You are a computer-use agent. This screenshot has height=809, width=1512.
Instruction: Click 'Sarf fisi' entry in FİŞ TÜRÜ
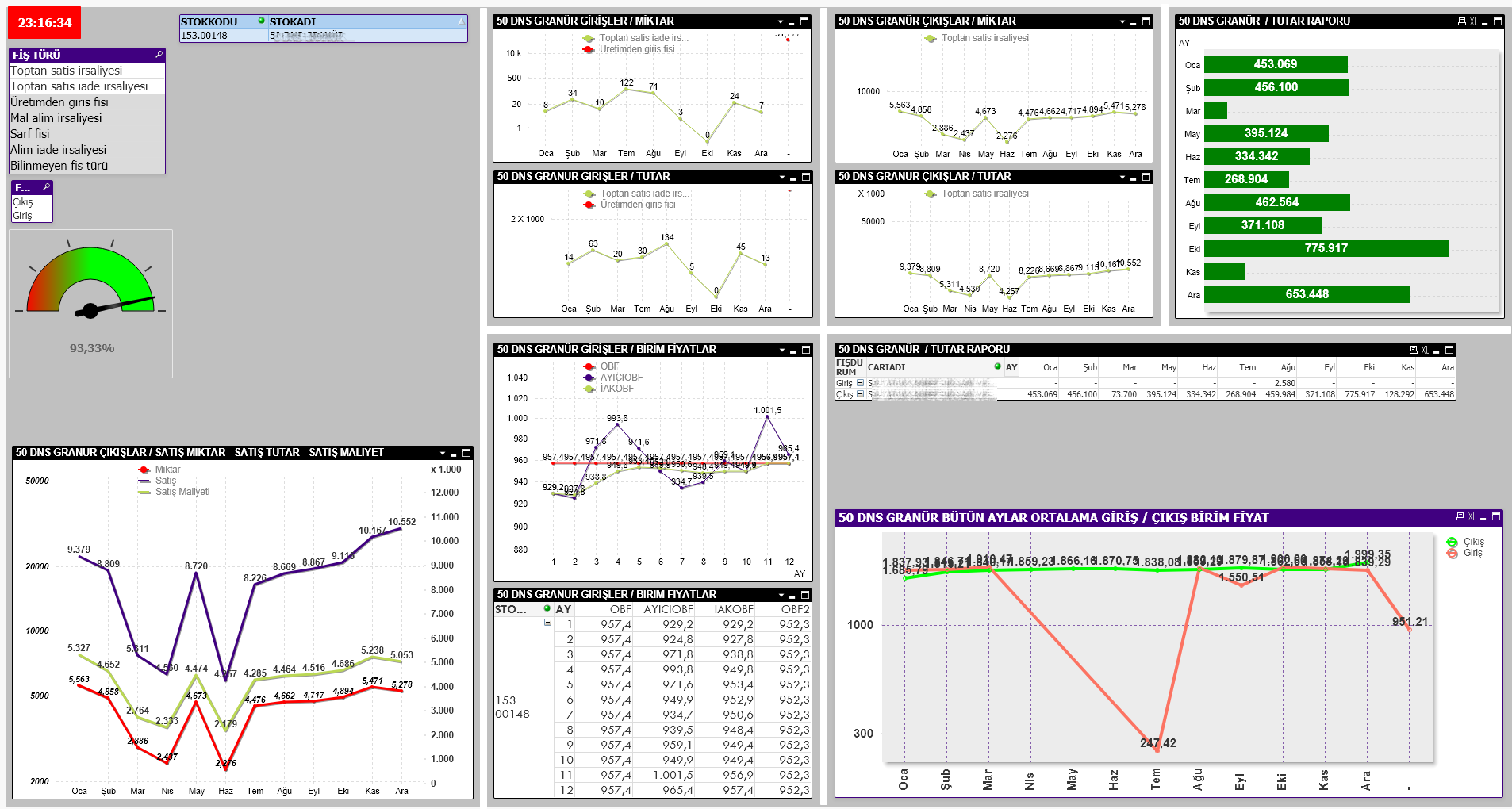[30, 134]
